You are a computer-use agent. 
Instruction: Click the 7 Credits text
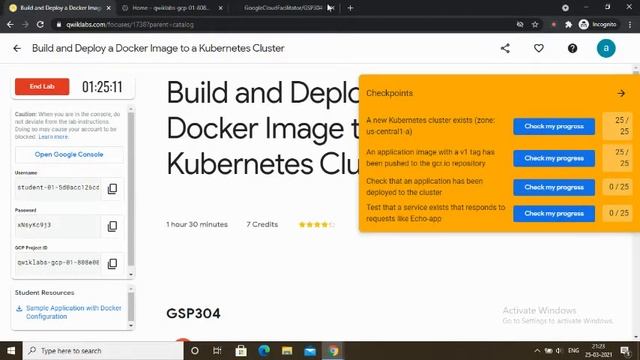click(262, 224)
